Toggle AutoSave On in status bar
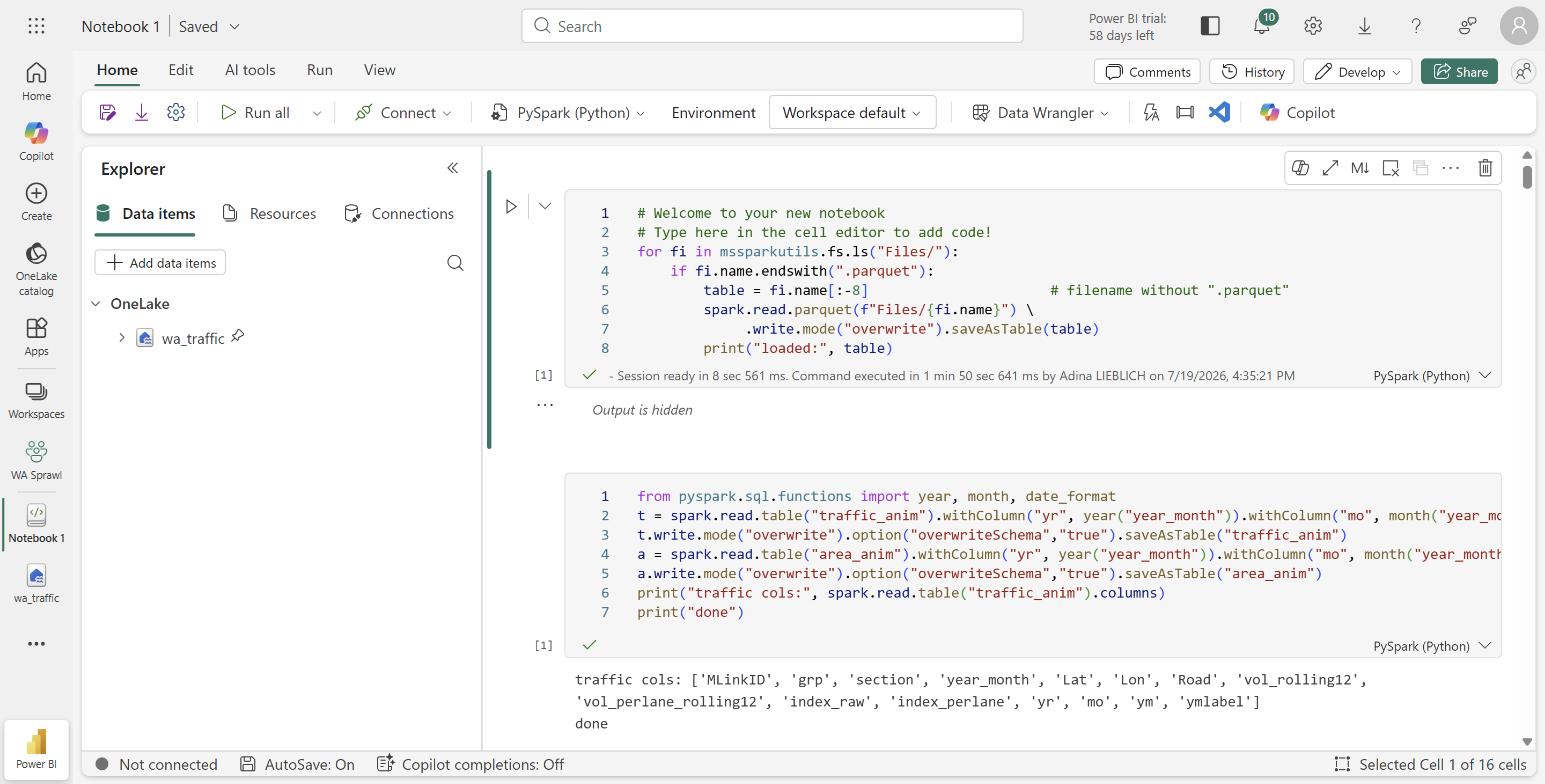This screenshot has height=784, width=1545. tap(298, 764)
